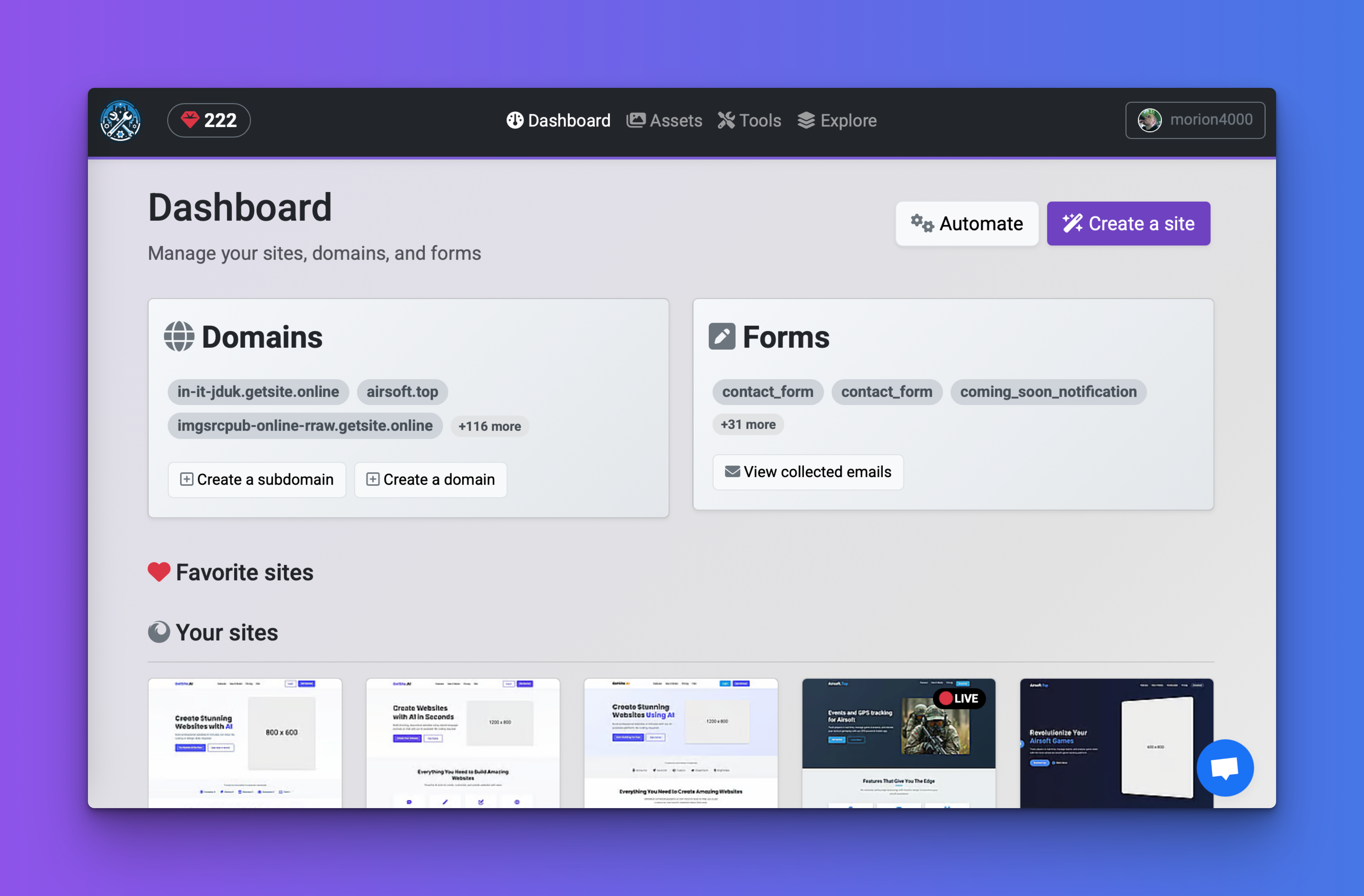The height and width of the screenshot is (896, 1364).
Task: Select the first contact_form chip
Action: click(x=768, y=392)
